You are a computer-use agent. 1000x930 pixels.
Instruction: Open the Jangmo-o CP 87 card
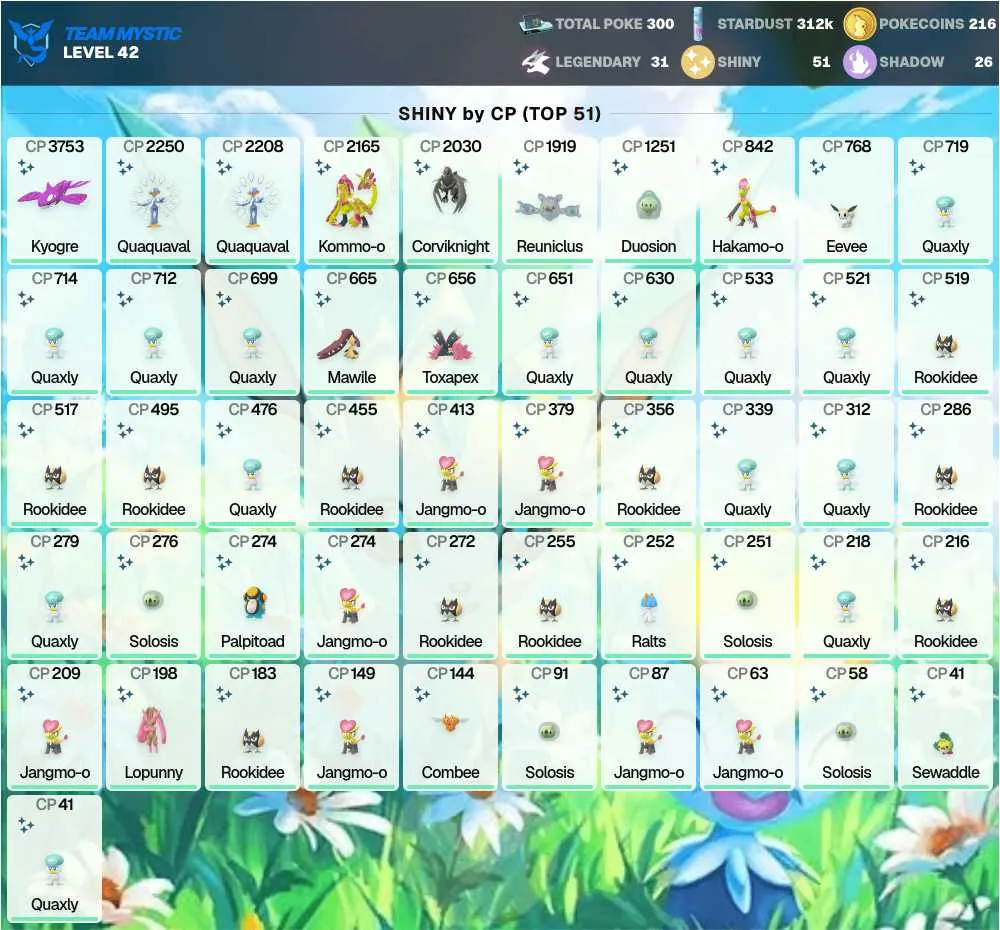649,727
